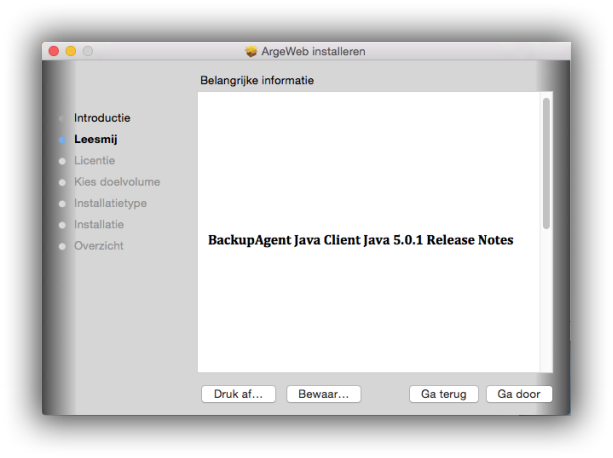Save the readme with Bewaar...
This screenshot has height=458, width=613.
(324, 394)
